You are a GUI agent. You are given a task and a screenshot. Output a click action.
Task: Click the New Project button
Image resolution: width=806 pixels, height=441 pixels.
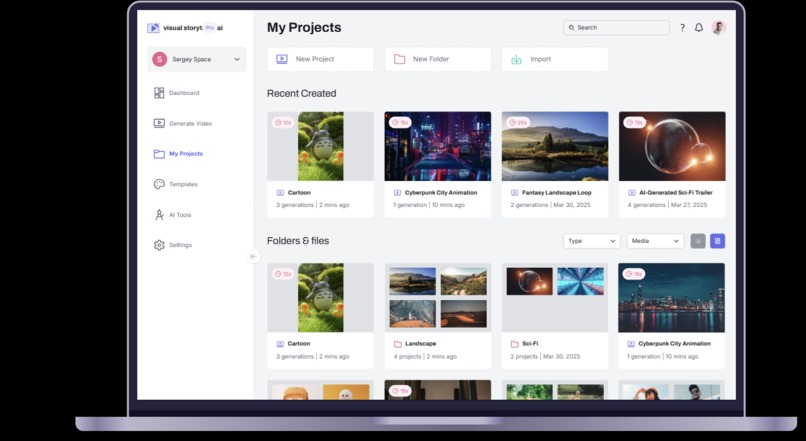[320, 59]
